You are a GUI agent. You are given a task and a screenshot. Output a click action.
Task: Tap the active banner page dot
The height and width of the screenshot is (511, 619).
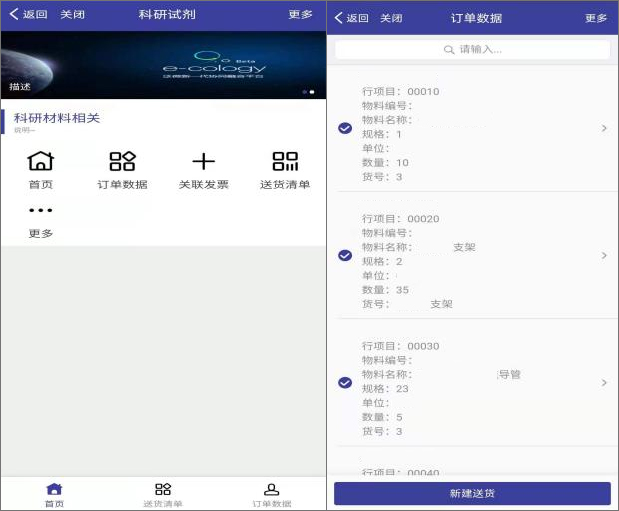click(x=312, y=92)
